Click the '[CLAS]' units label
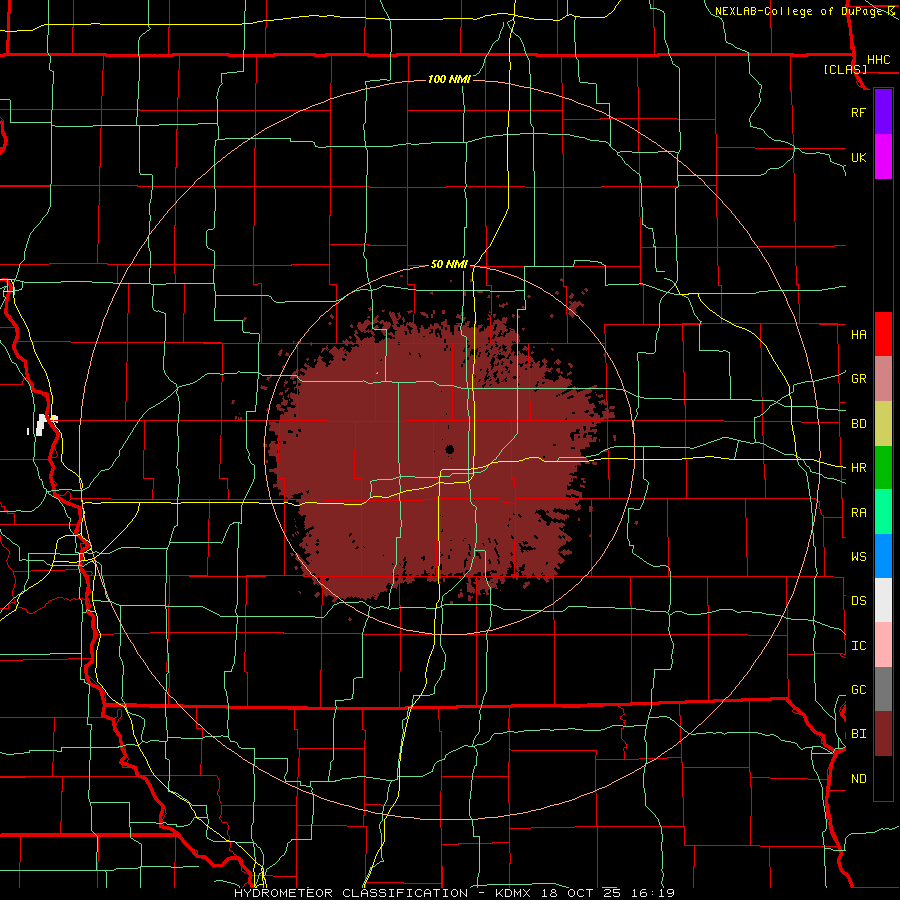Screen dimensions: 900x900 [x=845, y=69]
